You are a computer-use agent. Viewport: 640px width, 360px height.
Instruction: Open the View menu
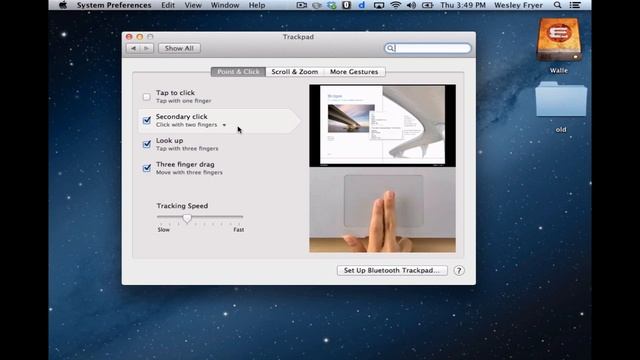pyautogui.click(x=193, y=5)
